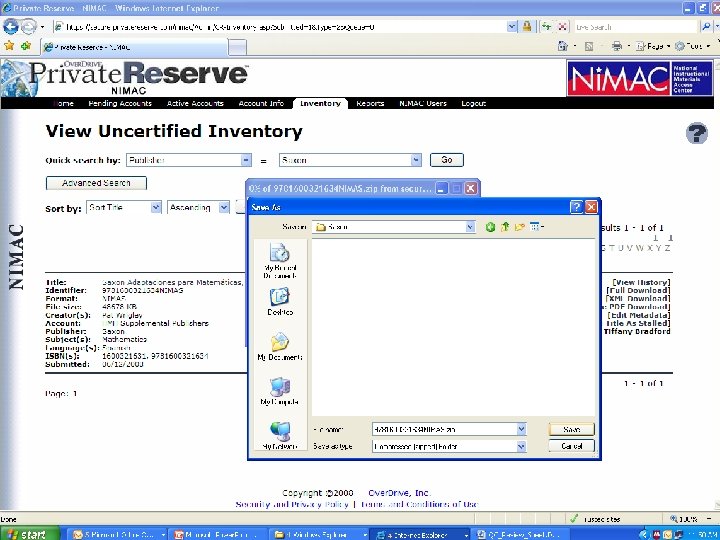Click the XML Download link
The width and height of the screenshot is (720, 540).
638,299
